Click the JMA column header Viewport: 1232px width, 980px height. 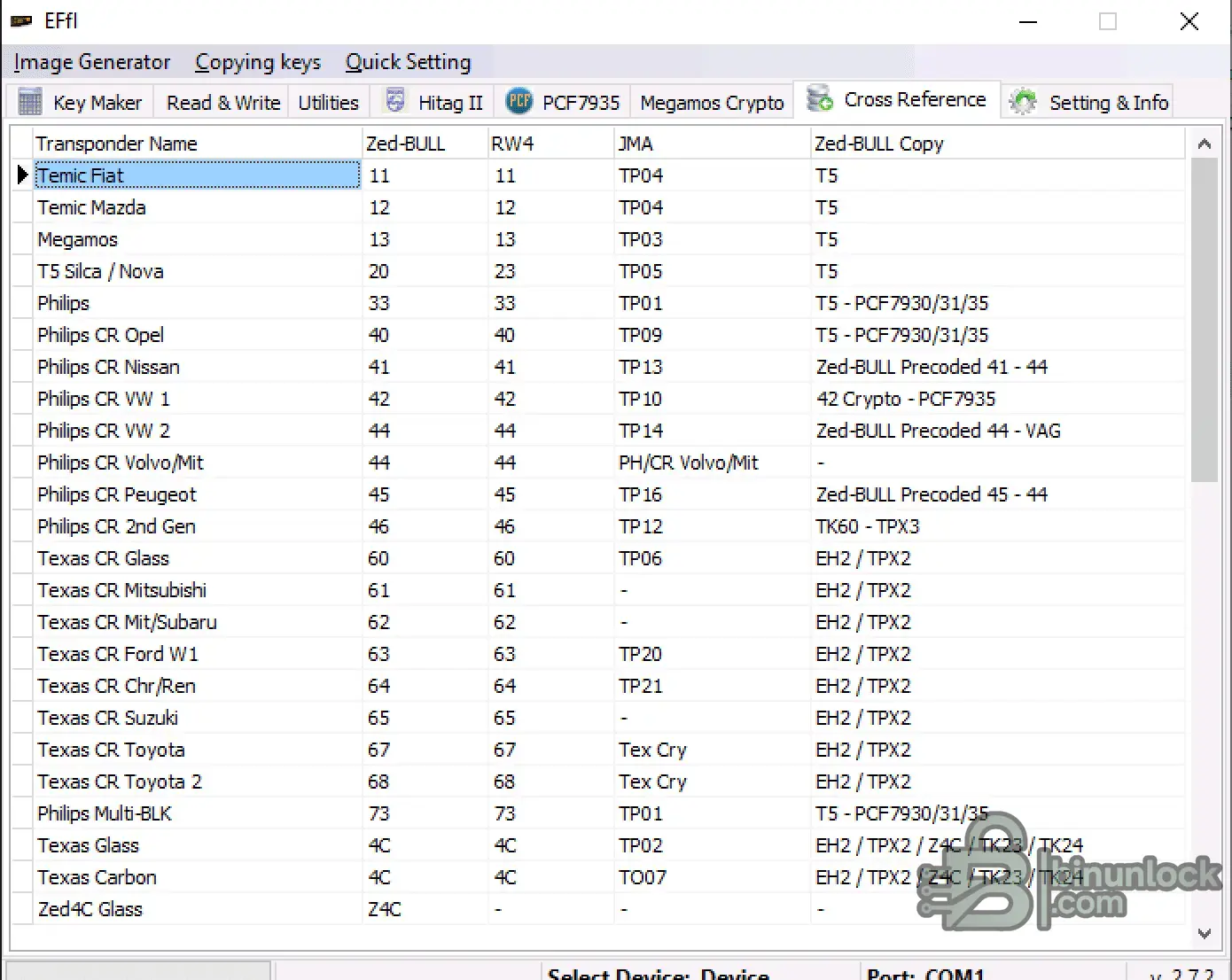tap(713, 144)
